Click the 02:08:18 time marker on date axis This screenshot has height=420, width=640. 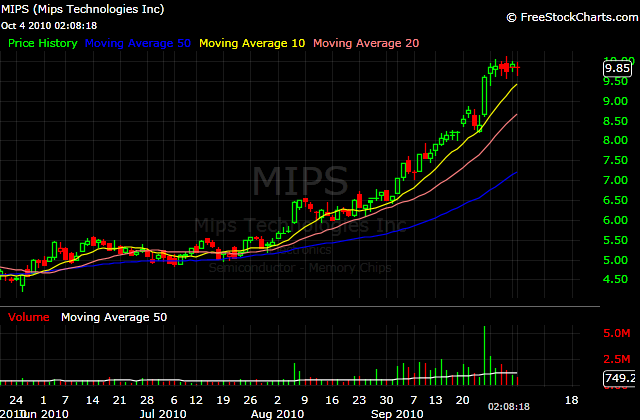coord(509,407)
